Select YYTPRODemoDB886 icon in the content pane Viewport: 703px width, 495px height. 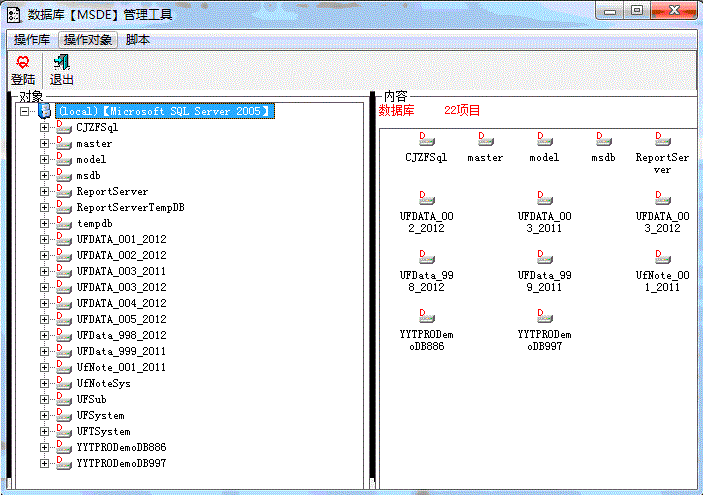click(426, 316)
